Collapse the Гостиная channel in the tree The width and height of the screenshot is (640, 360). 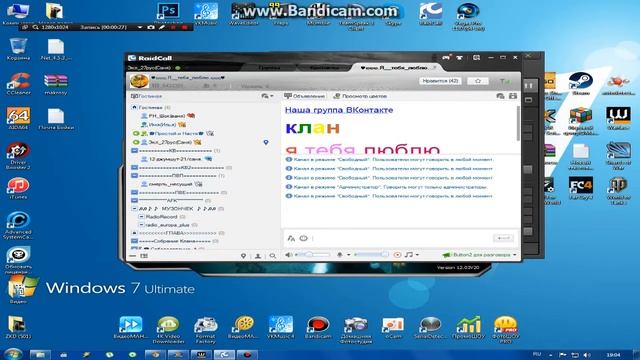[134, 107]
